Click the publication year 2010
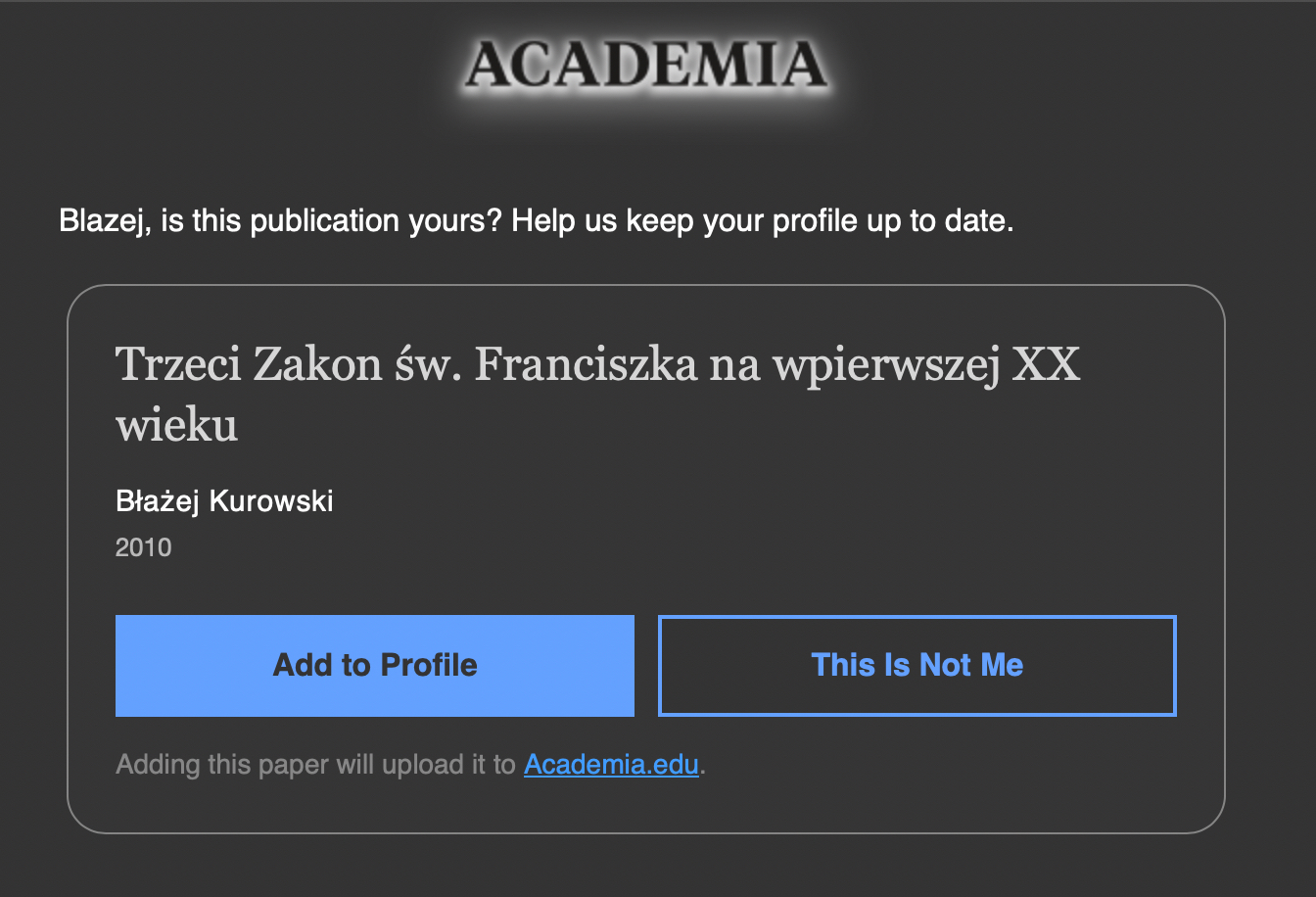 click(143, 547)
